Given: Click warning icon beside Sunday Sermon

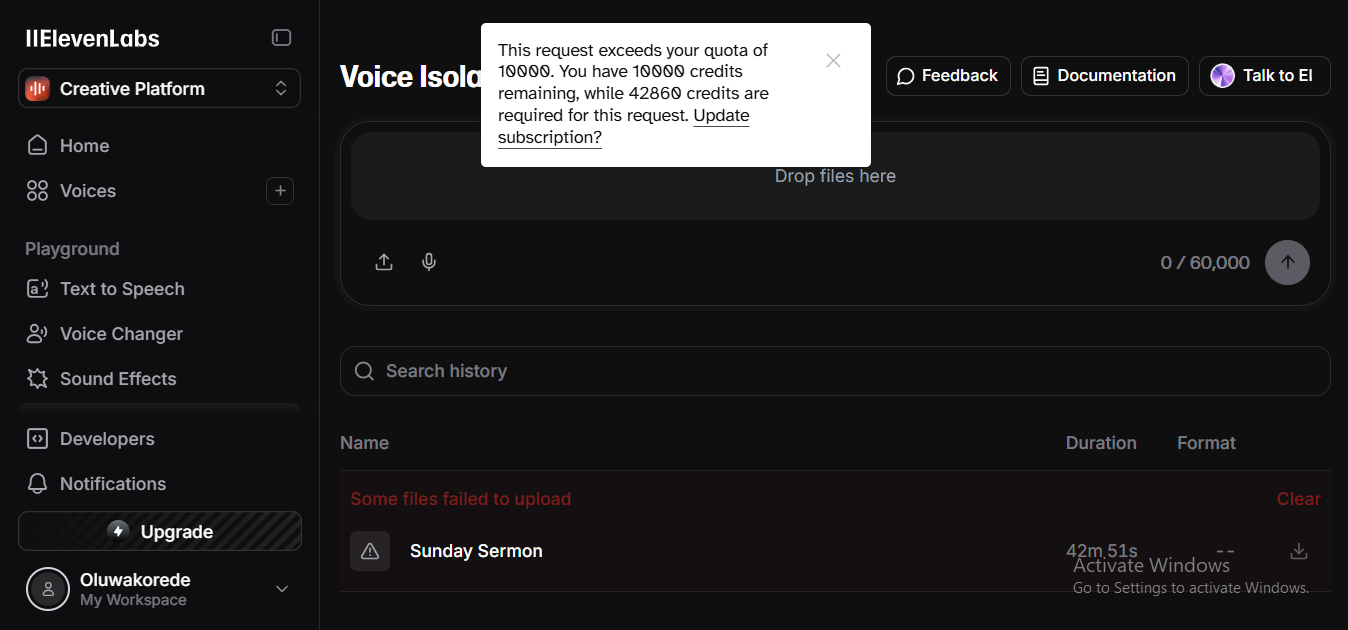Looking at the screenshot, I should tap(370, 551).
